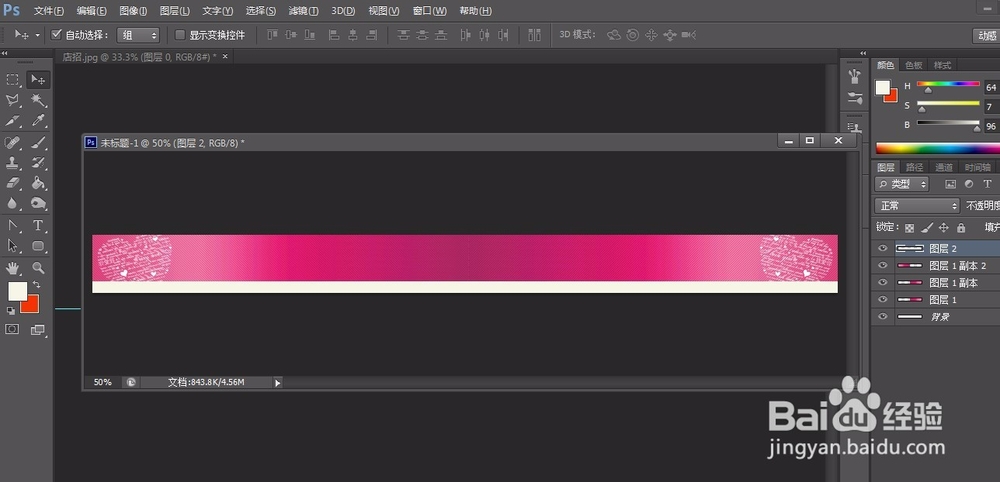The height and width of the screenshot is (482, 1000).
Task: Enable the 显示变换控件 checkbox
Action: tap(180, 34)
